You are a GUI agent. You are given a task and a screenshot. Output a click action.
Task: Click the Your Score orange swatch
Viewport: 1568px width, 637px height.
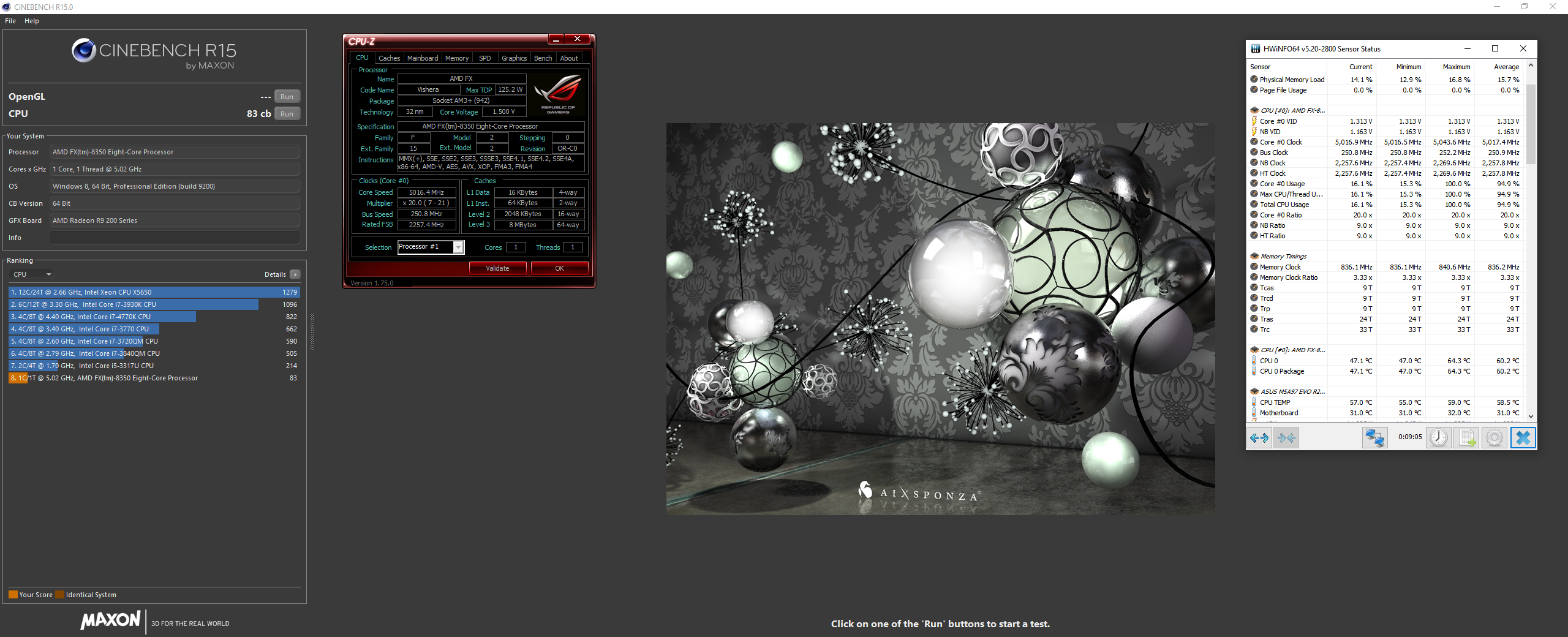click(13, 595)
